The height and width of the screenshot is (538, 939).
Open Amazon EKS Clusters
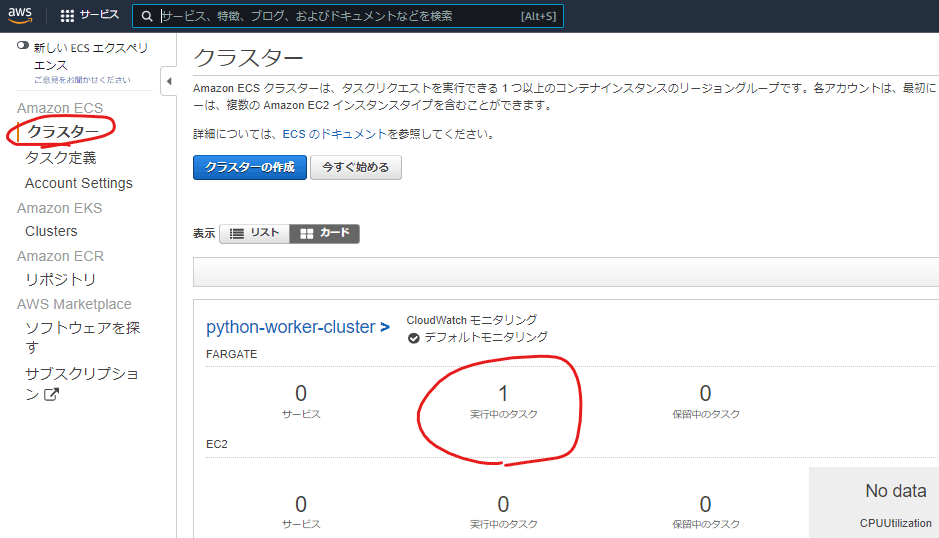[x=51, y=231]
